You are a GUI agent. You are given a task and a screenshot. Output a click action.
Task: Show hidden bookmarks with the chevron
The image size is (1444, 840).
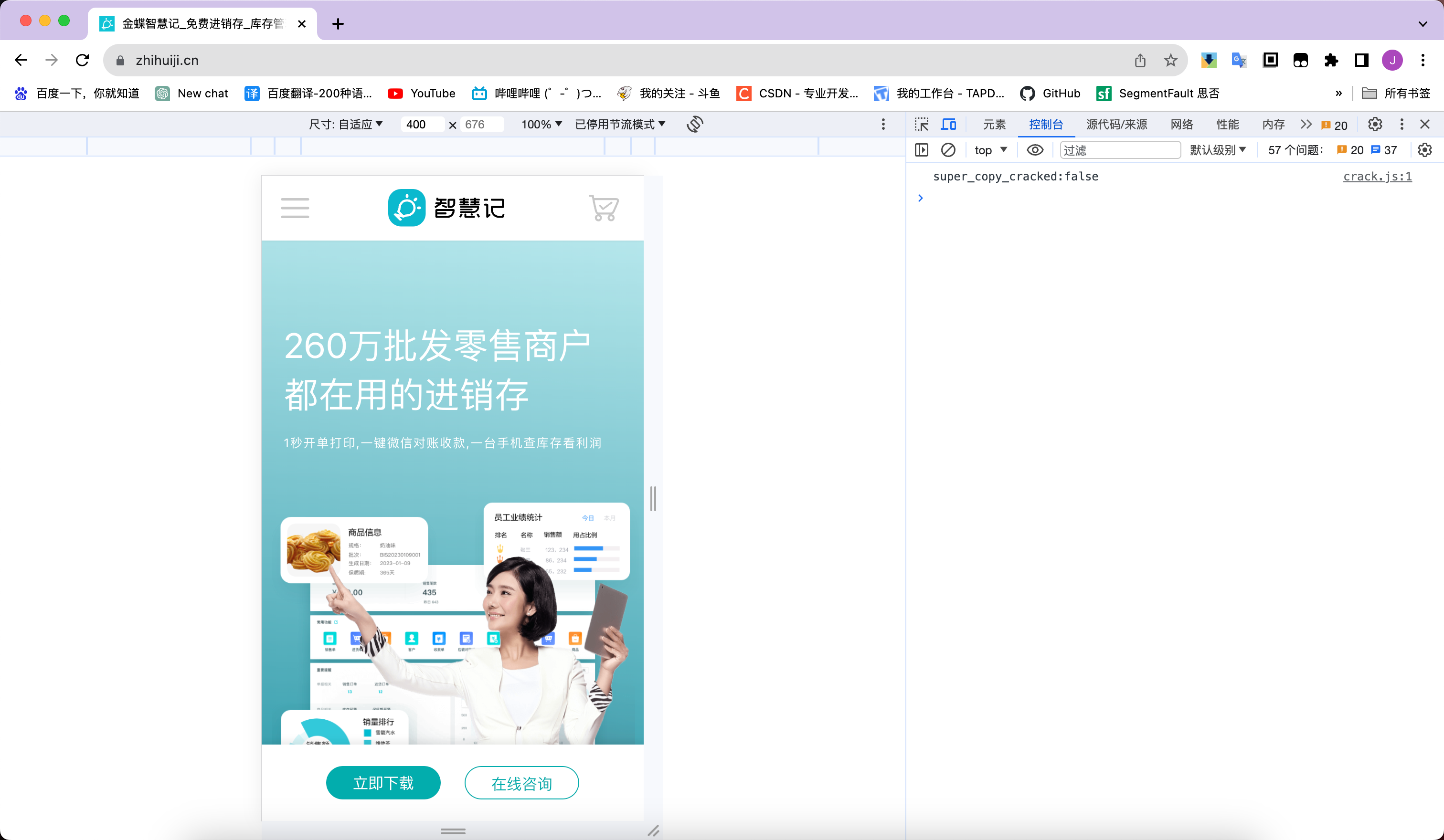(x=1338, y=94)
